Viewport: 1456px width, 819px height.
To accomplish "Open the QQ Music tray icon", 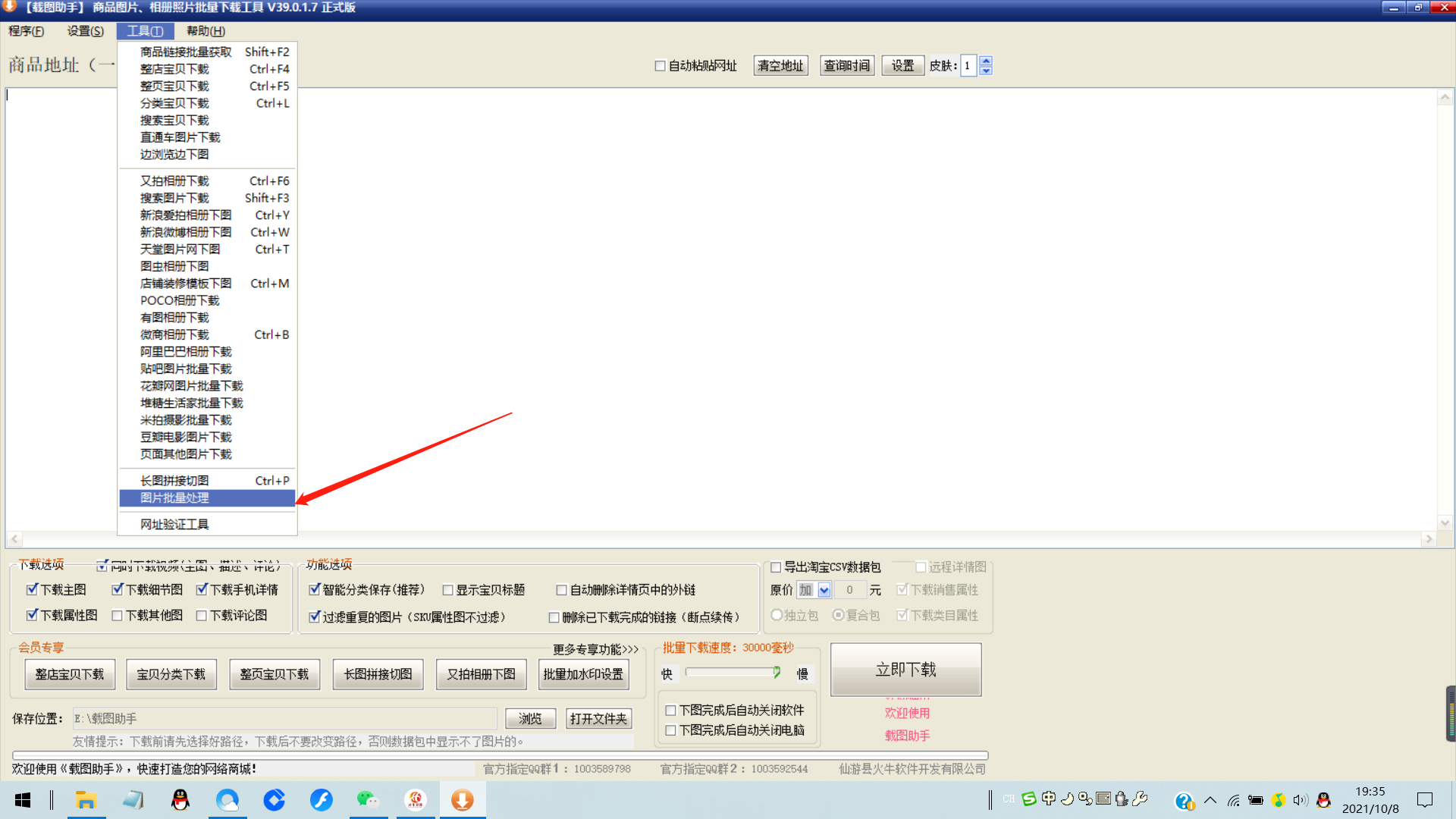I will (1279, 800).
